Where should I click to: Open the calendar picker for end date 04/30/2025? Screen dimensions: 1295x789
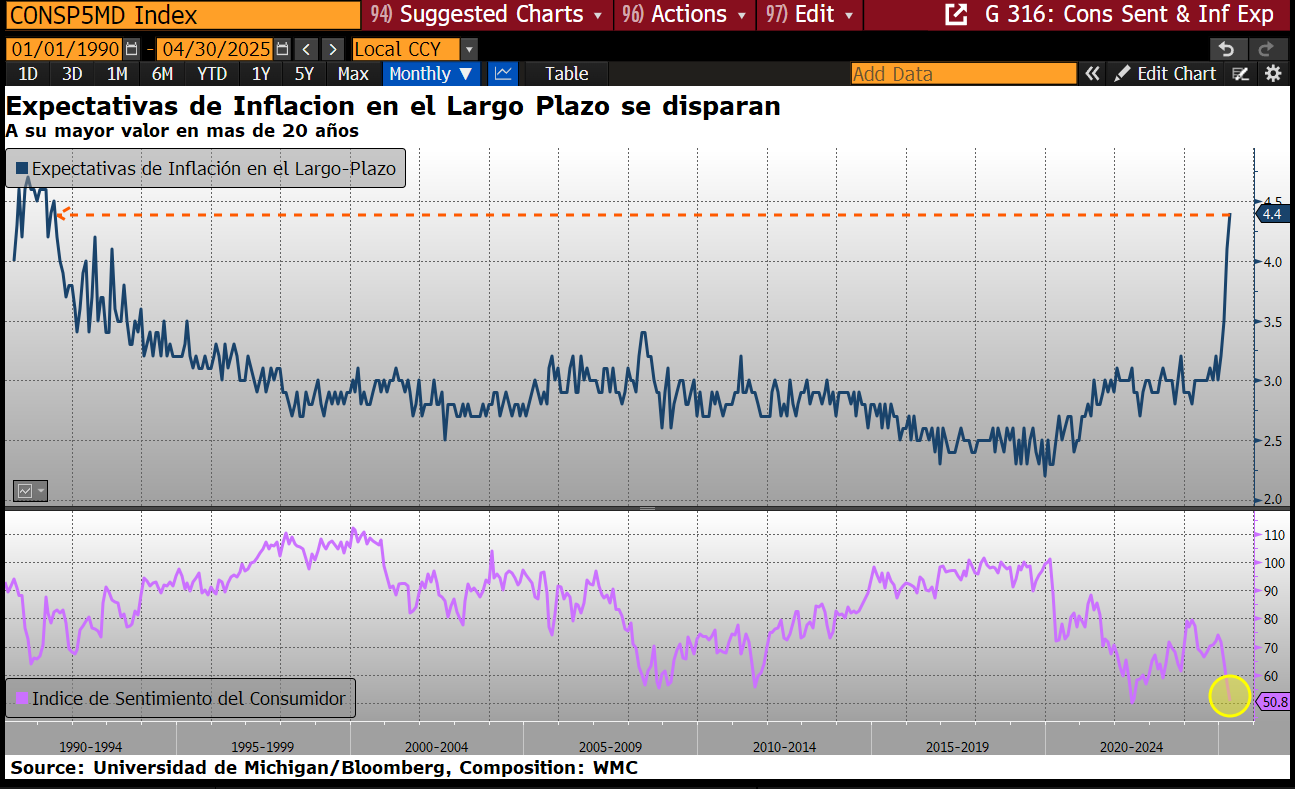coord(282,49)
